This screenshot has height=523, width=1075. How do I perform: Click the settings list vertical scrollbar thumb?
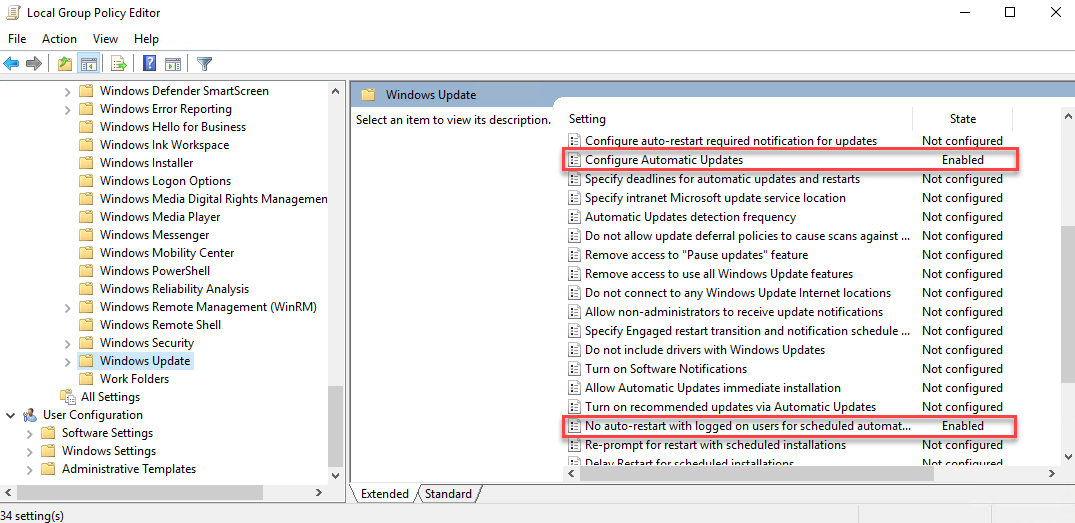[1067, 304]
